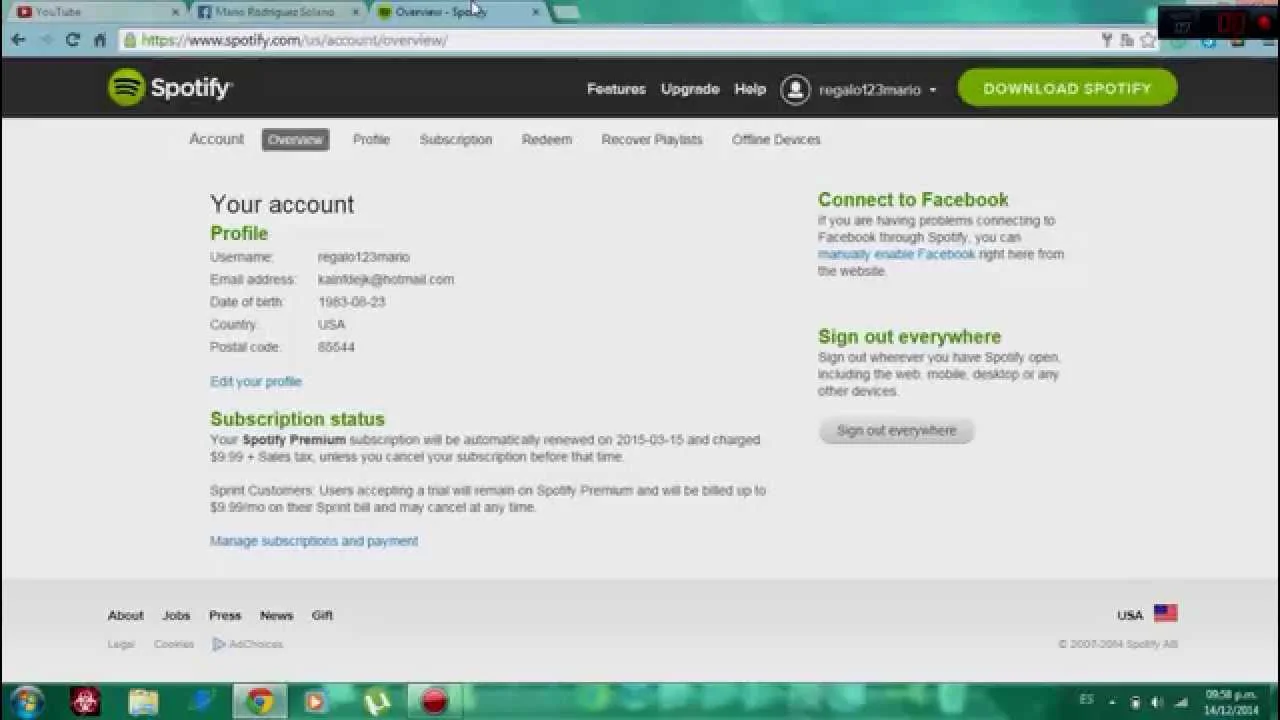The width and height of the screenshot is (1280, 720).
Task: Click the ES language indicator in the taskbar
Action: (x=1086, y=700)
